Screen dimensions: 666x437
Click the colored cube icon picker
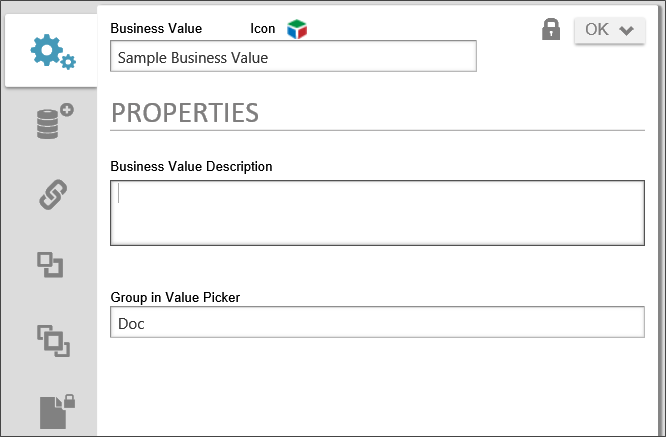[x=297, y=29]
